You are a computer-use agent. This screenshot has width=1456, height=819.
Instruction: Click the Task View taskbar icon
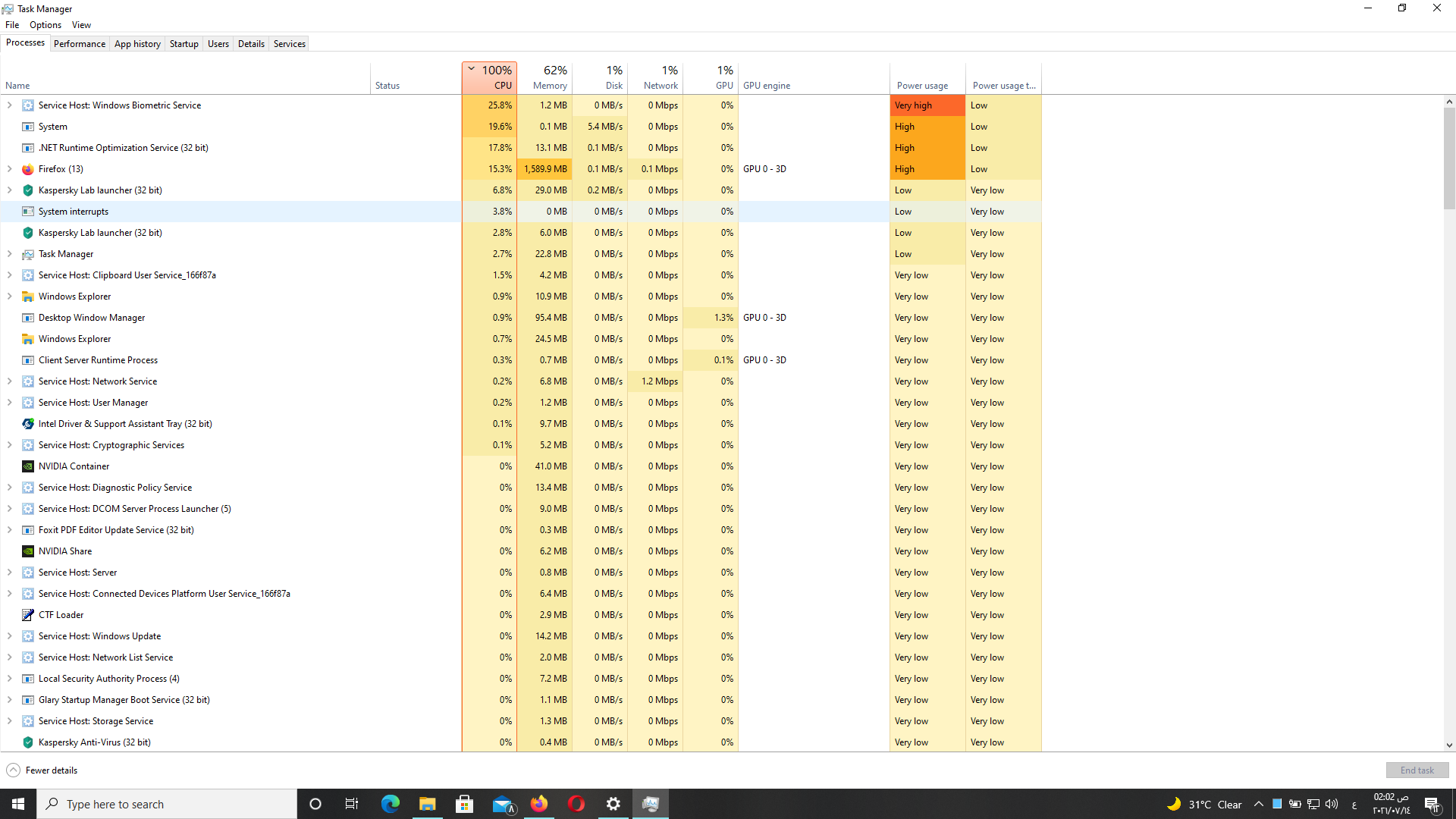coord(352,804)
